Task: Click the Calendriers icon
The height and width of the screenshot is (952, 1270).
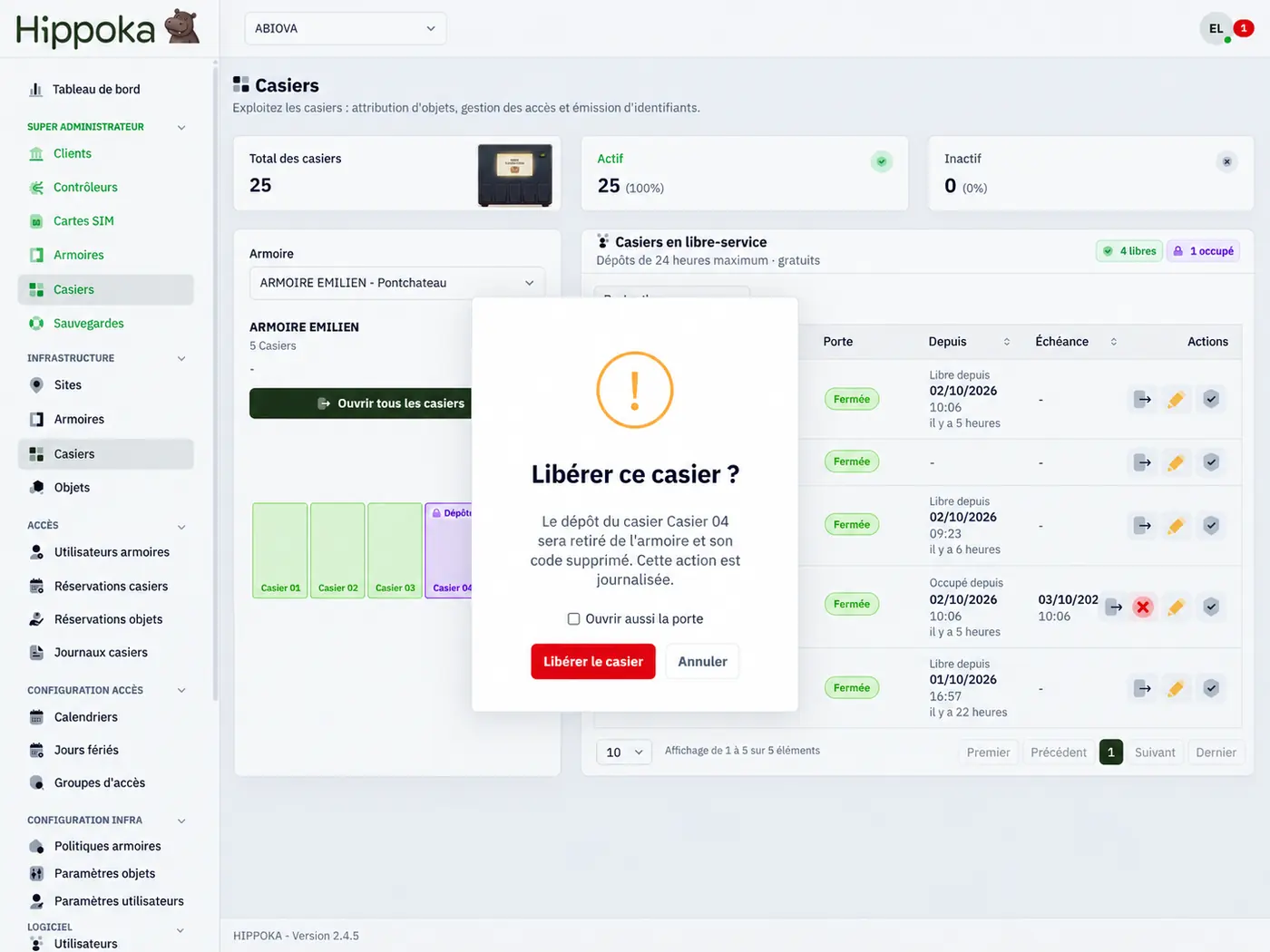Action: click(36, 716)
